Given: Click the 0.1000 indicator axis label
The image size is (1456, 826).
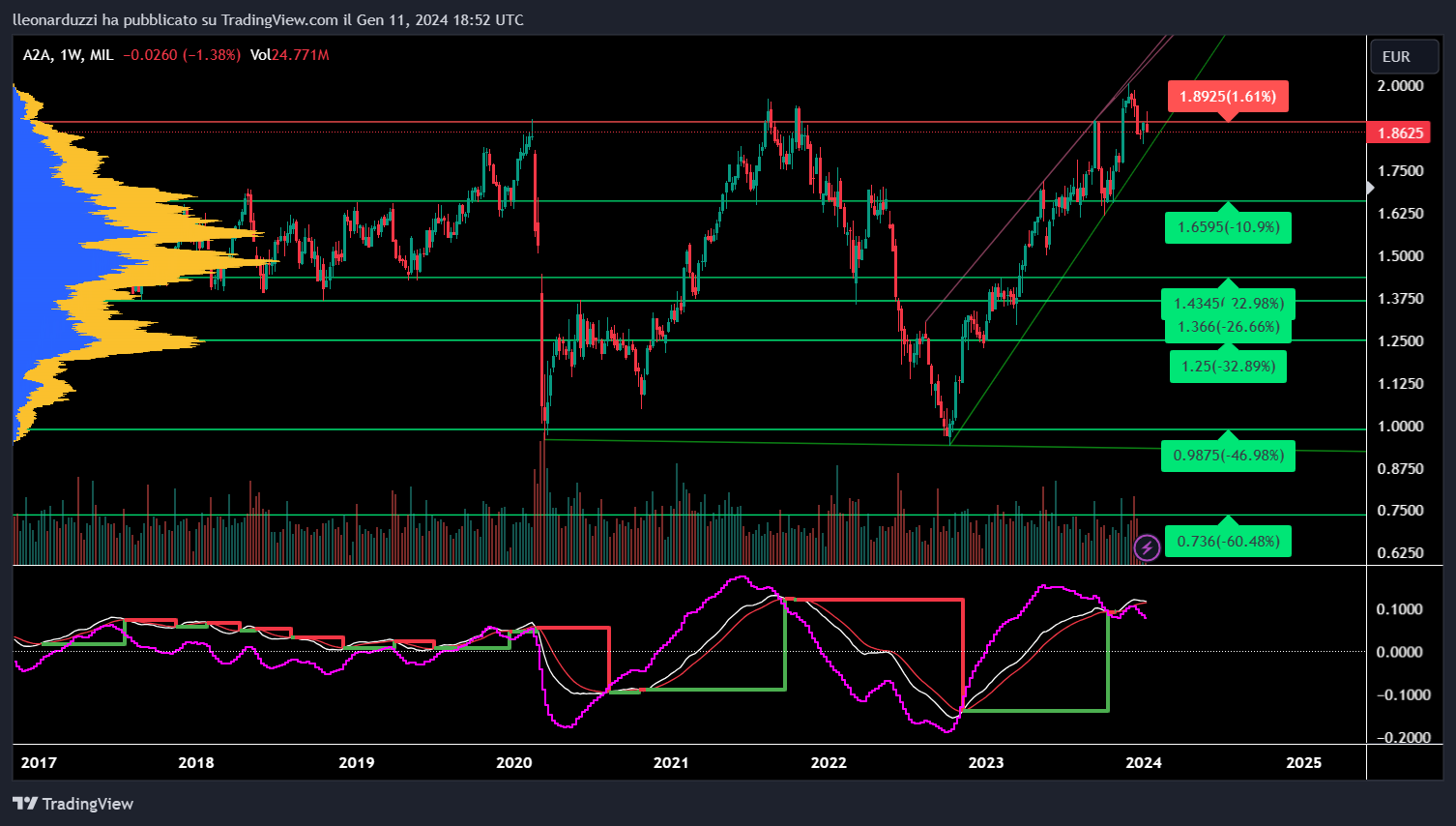Looking at the screenshot, I should [1400, 609].
